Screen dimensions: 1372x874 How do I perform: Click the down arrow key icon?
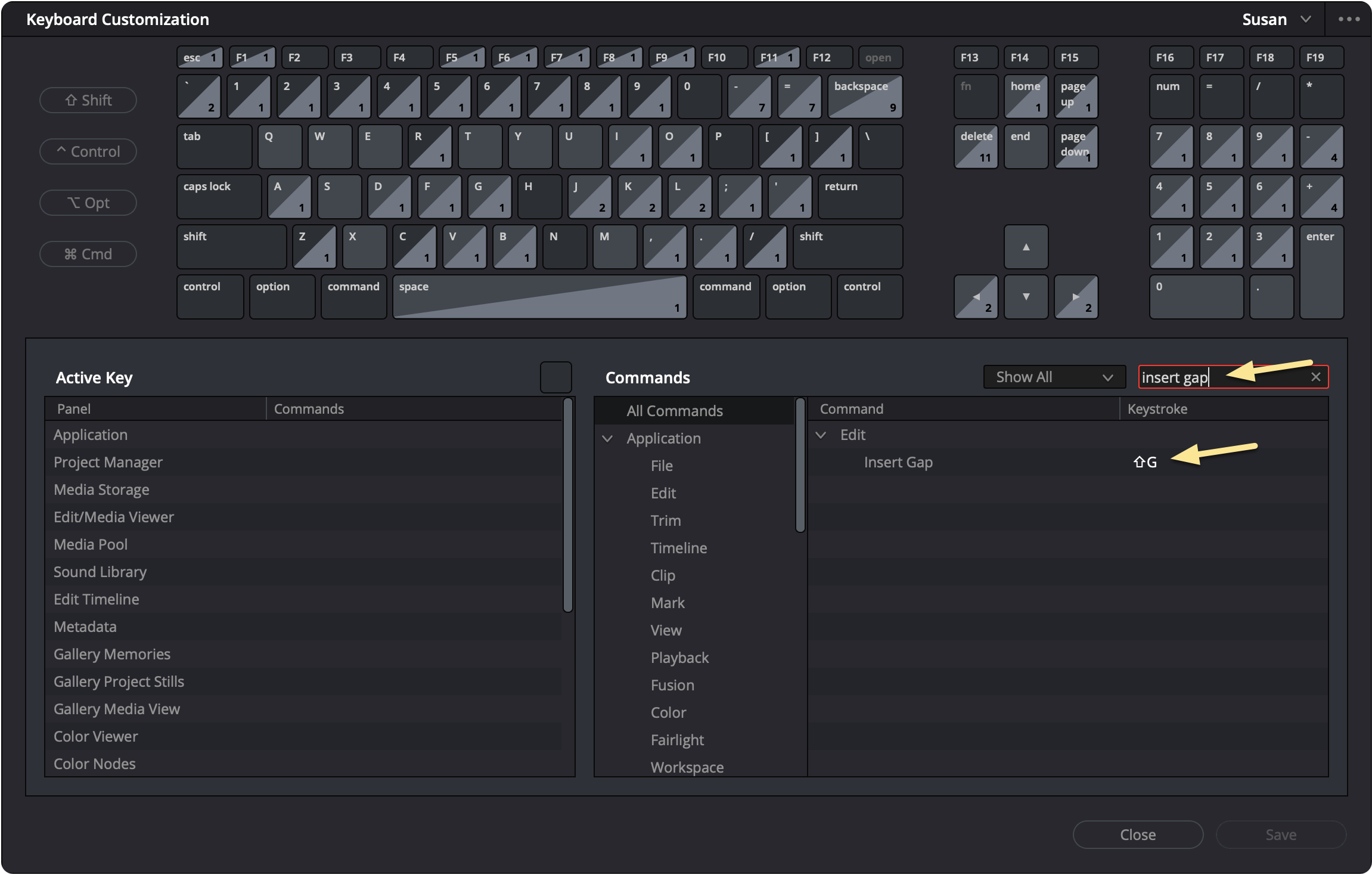click(x=1026, y=296)
